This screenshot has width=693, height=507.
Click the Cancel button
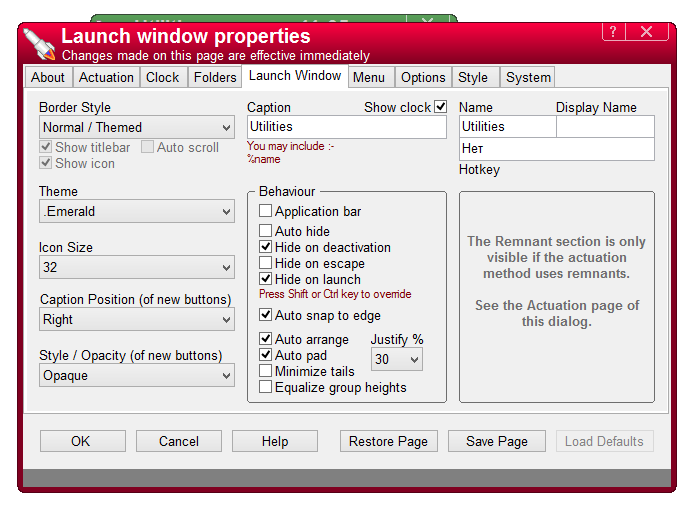pyautogui.click(x=179, y=441)
